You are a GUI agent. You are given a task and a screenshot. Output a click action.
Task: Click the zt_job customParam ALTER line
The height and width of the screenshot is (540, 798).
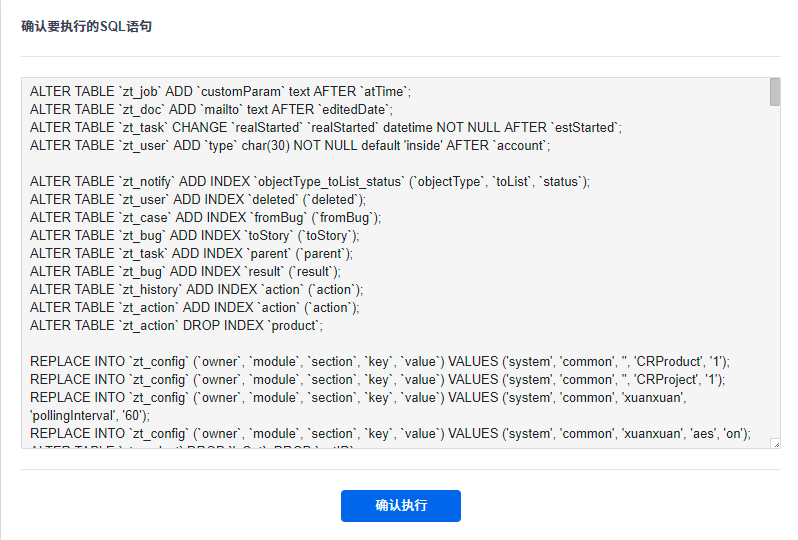220,91
